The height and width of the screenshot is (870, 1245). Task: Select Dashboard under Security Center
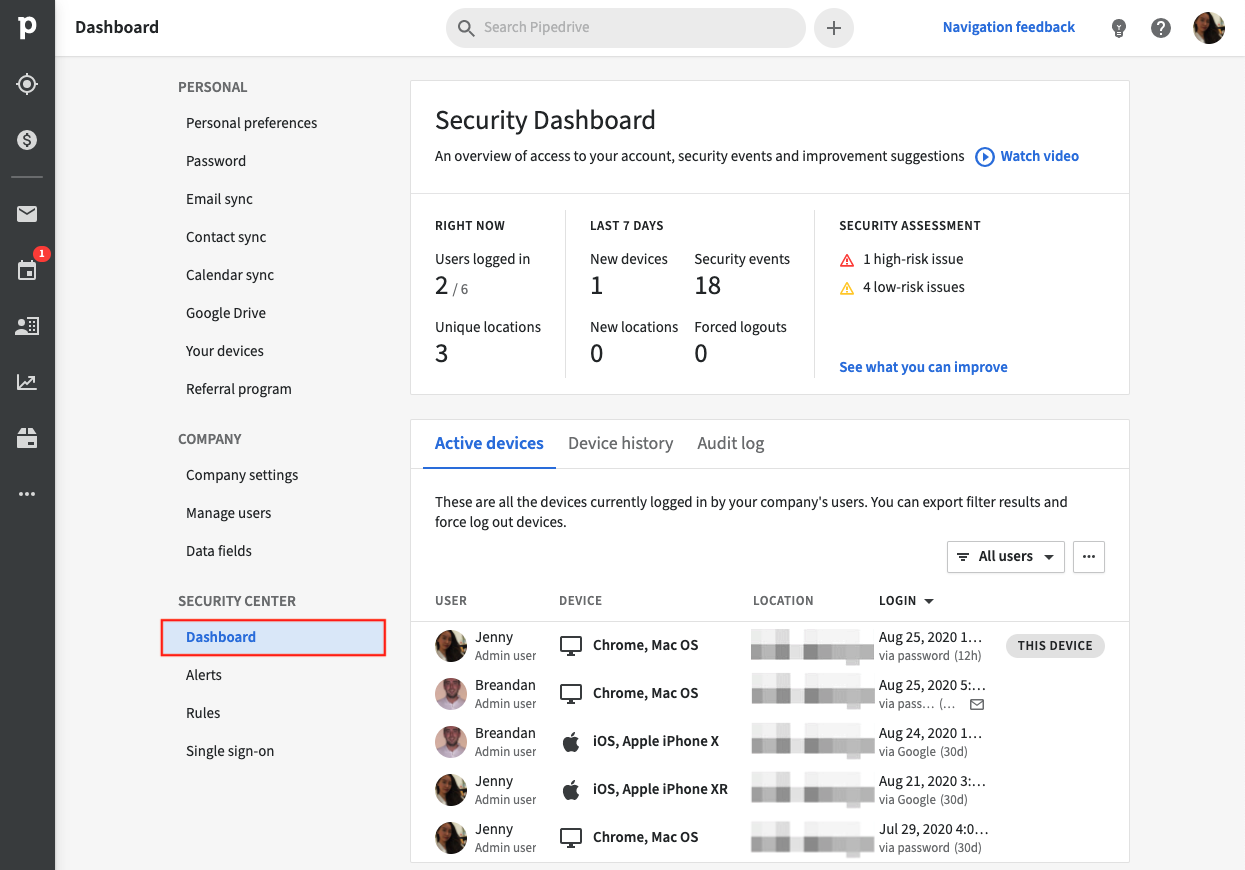pyautogui.click(x=273, y=637)
